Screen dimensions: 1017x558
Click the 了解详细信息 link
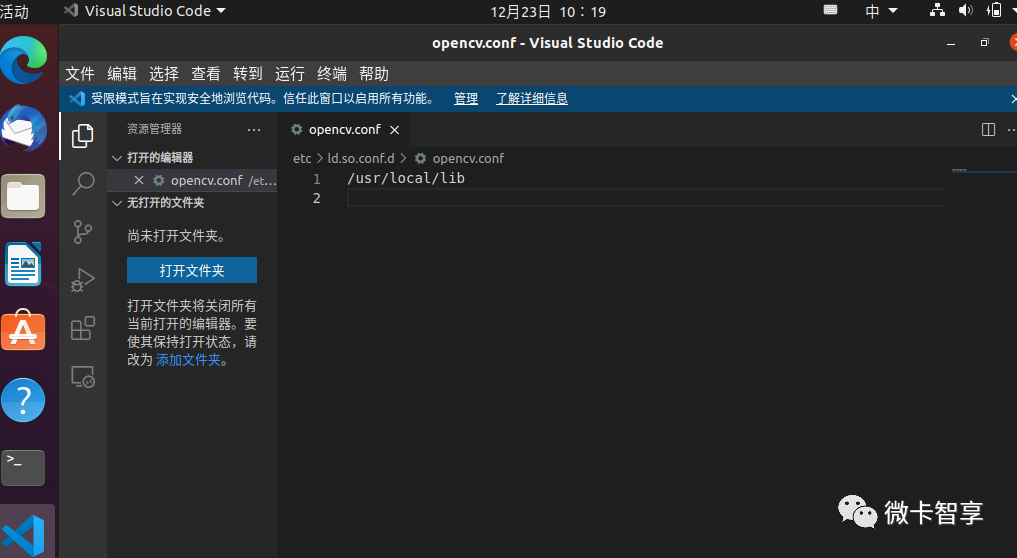tap(532, 99)
